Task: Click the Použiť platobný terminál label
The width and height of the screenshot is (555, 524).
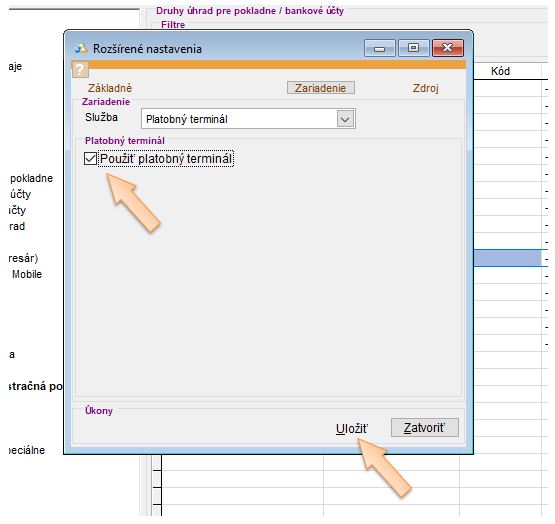Action: (x=166, y=159)
